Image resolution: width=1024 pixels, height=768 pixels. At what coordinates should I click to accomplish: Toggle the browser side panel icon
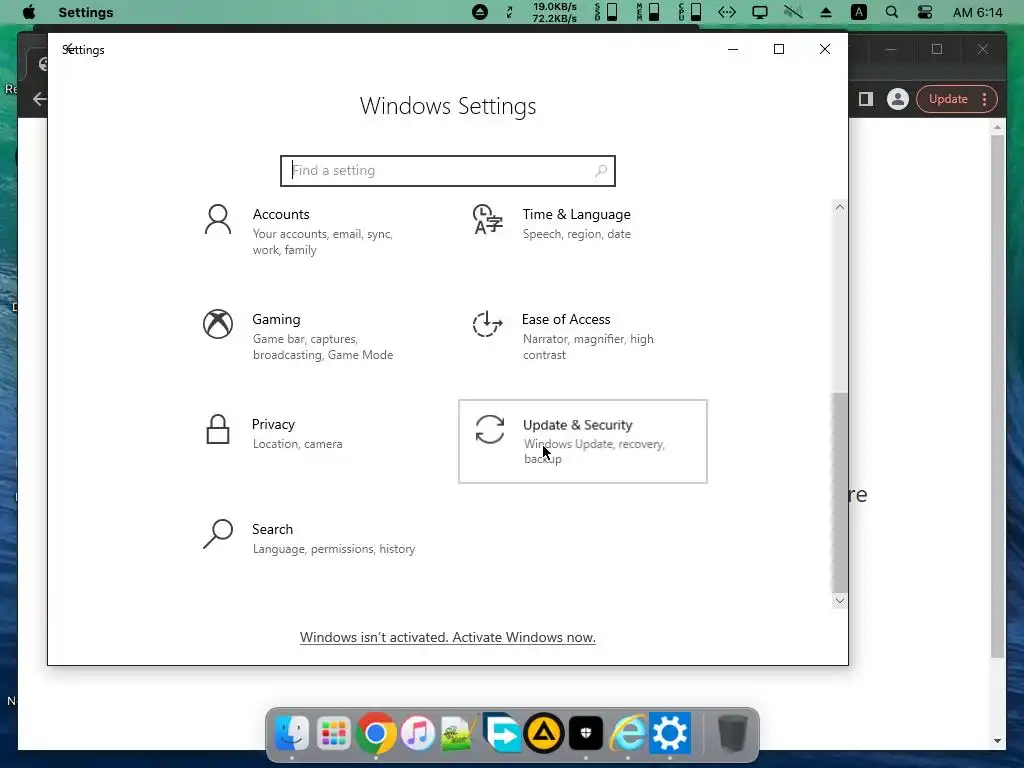(x=866, y=99)
